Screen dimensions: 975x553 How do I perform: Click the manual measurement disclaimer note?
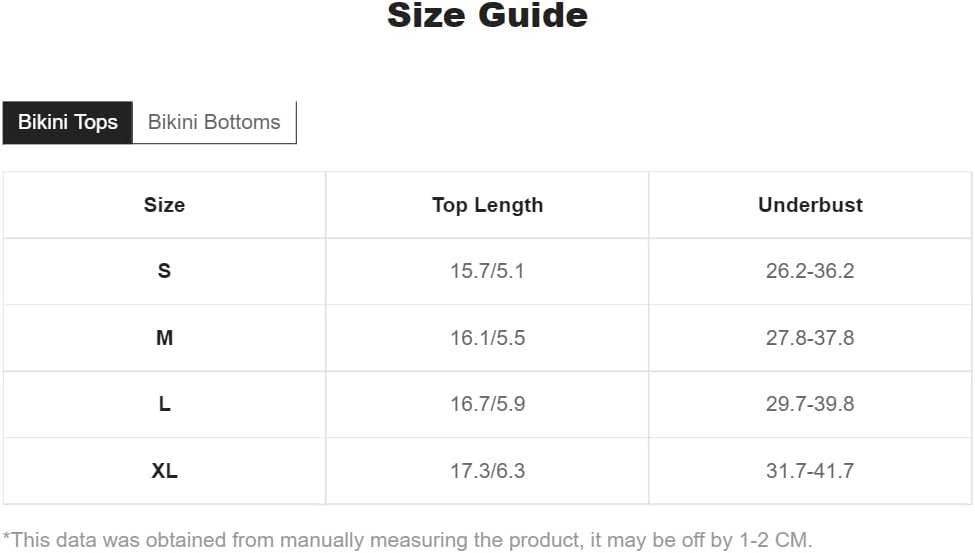(407, 540)
